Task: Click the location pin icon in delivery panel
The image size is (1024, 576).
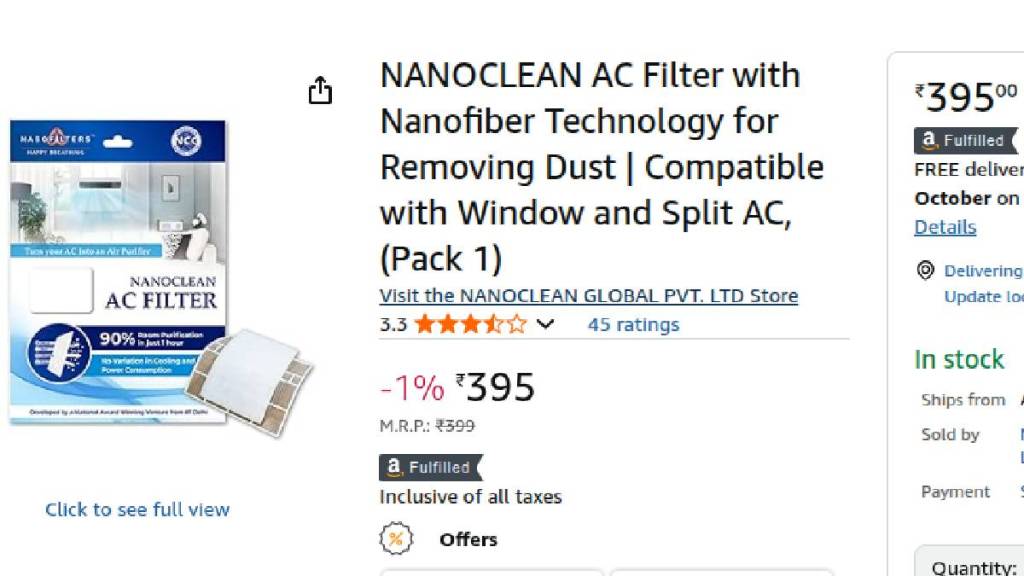Action: (926, 271)
